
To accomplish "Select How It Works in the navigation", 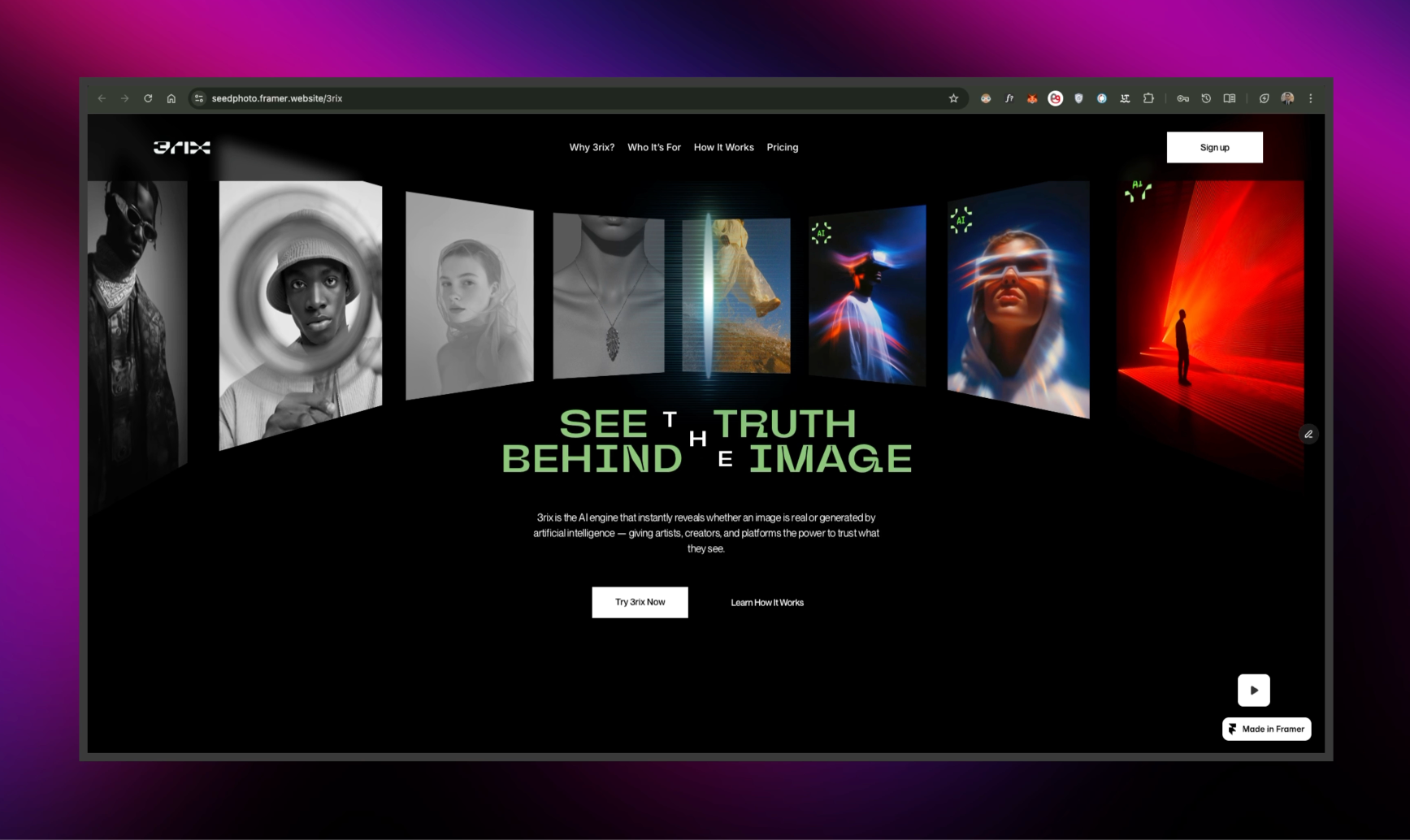I will click(723, 147).
